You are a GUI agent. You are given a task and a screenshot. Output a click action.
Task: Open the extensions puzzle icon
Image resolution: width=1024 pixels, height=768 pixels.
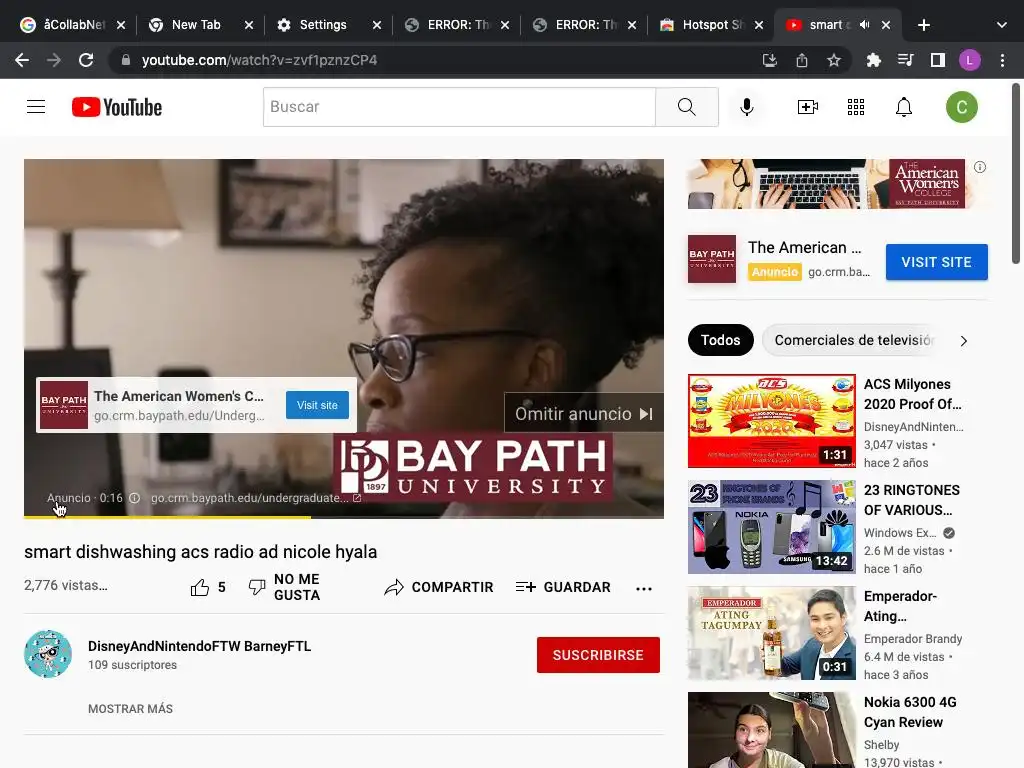click(874, 60)
